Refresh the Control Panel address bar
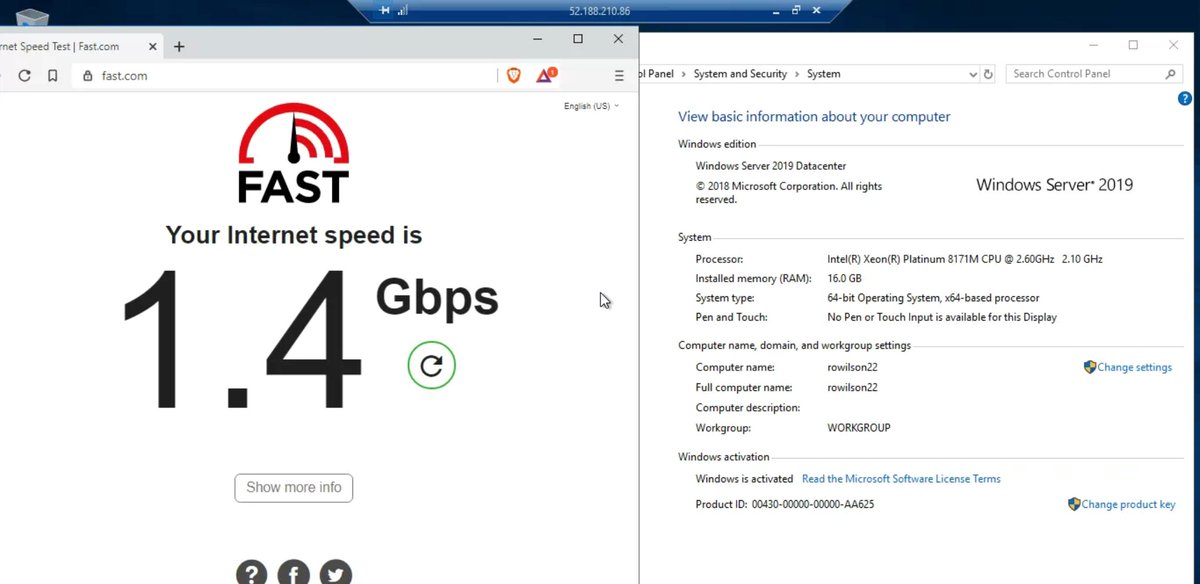Viewport: 1200px width, 584px height. [988, 74]
